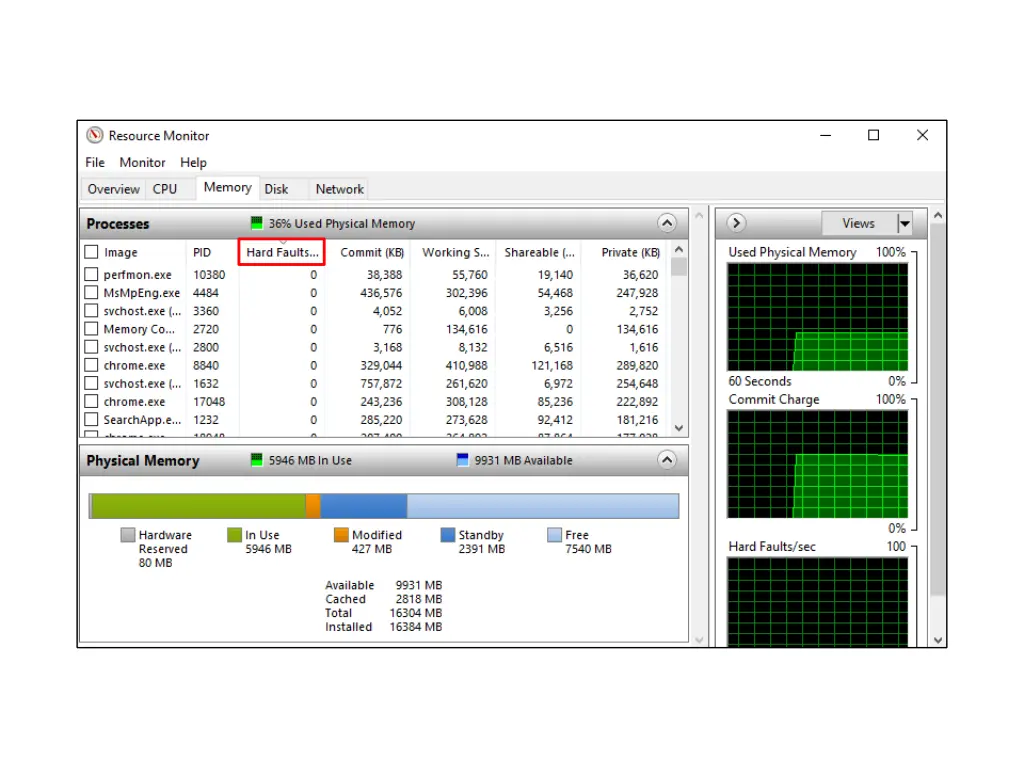Image resolution: width=1024 pixels, height=768 pixels.
Task: Sort by Working Set column header
Action: tap(455, 252)
